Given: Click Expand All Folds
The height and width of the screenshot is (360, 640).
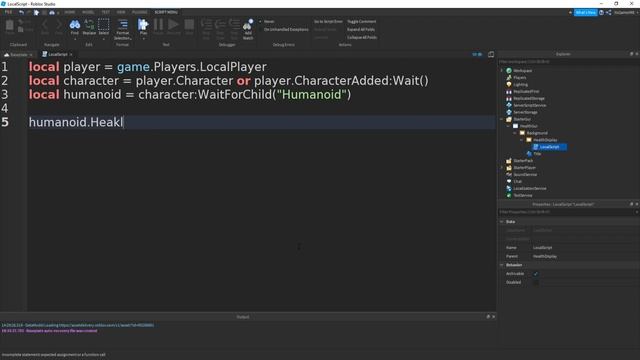Looking at the screenshot, I should (x=361, y=29).
